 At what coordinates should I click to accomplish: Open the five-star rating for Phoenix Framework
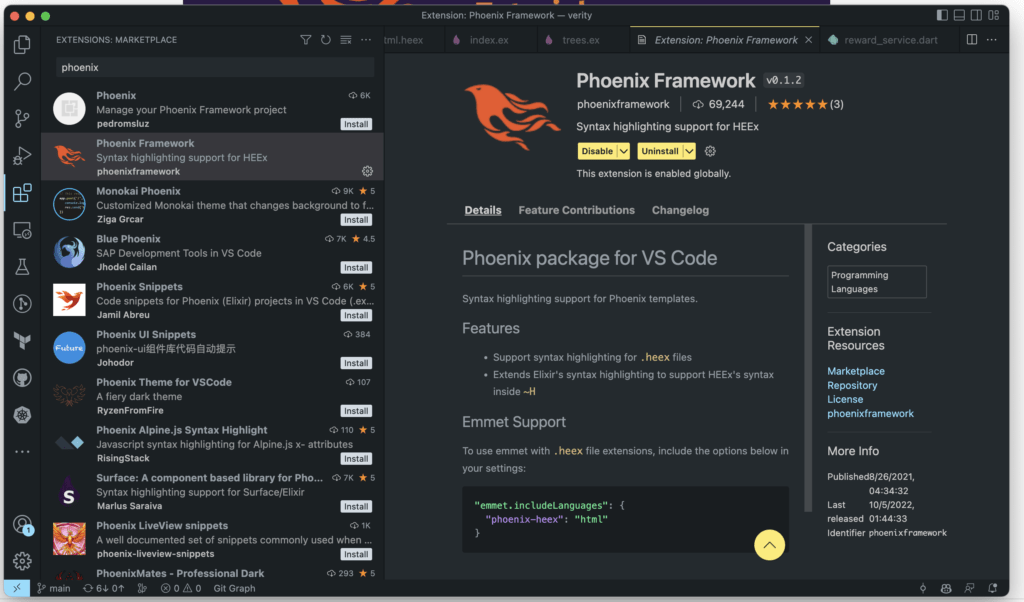point(805,104)
